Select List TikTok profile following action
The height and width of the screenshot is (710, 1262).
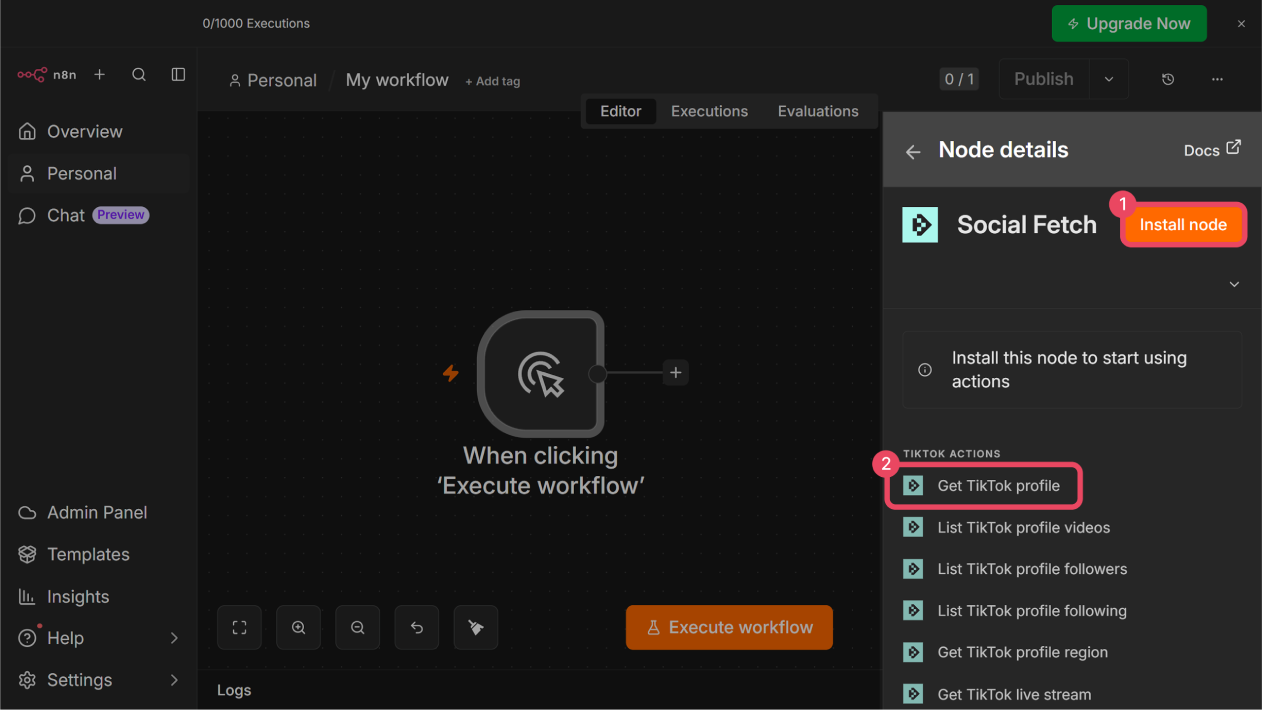pyautogui.click(x=1015, y=611)
